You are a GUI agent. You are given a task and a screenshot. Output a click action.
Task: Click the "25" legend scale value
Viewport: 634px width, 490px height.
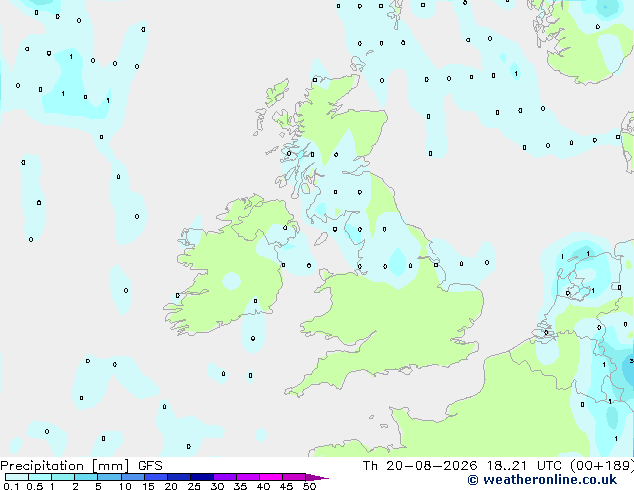pyautogui.click(x=194, y=486)
